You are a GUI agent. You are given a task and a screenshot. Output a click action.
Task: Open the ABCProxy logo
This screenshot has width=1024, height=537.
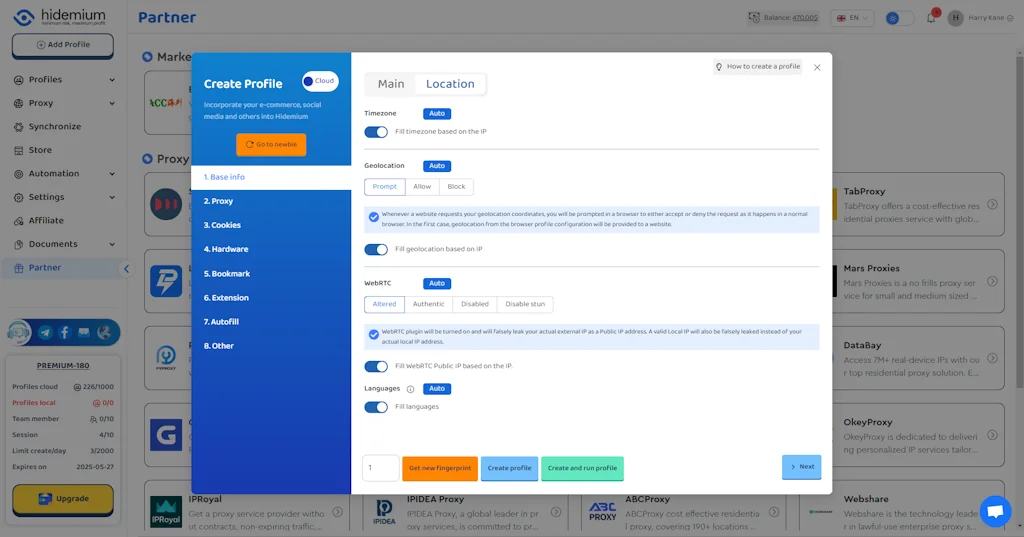602,512
